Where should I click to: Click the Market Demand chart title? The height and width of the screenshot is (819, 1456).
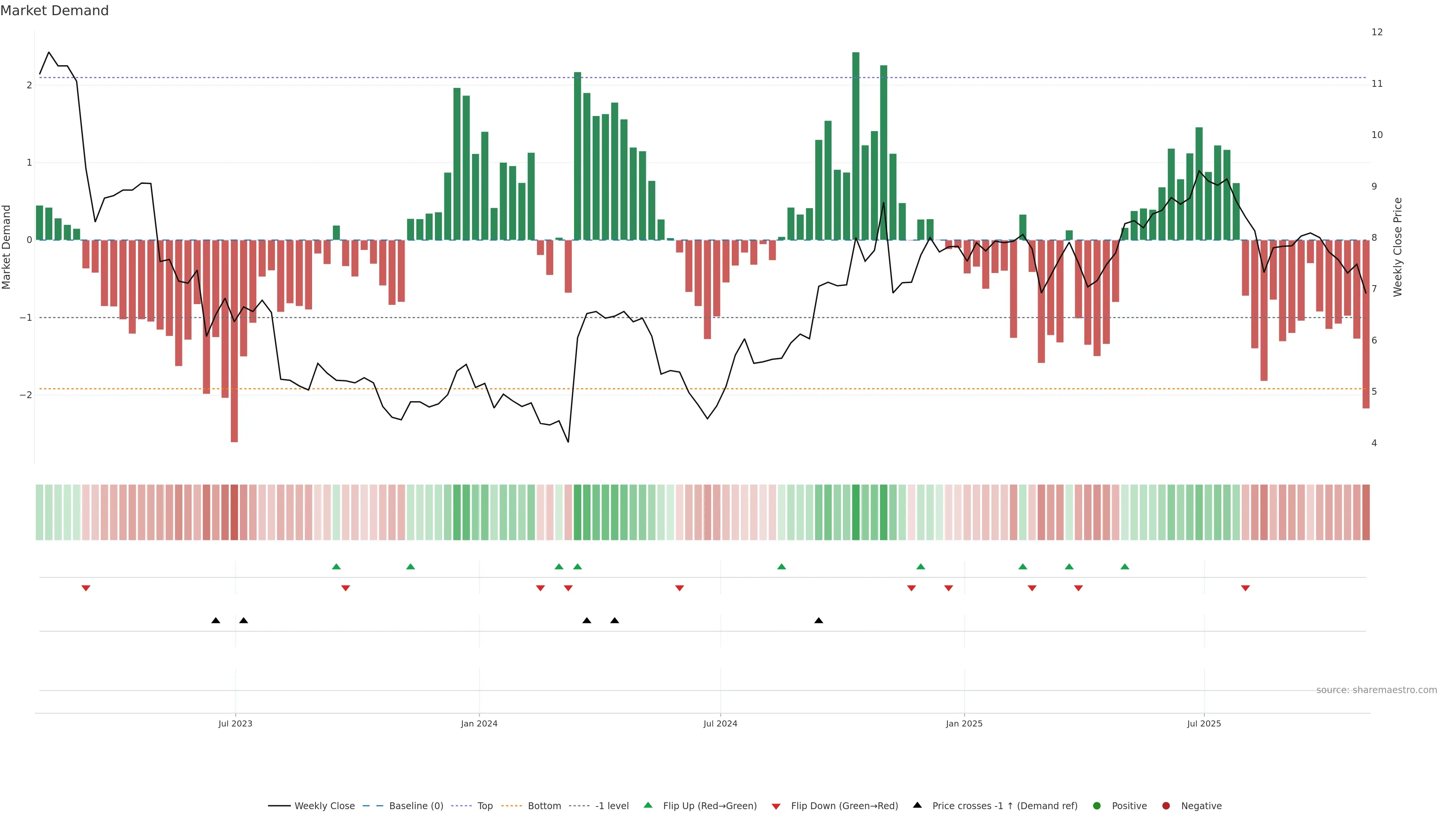[54, 10]
